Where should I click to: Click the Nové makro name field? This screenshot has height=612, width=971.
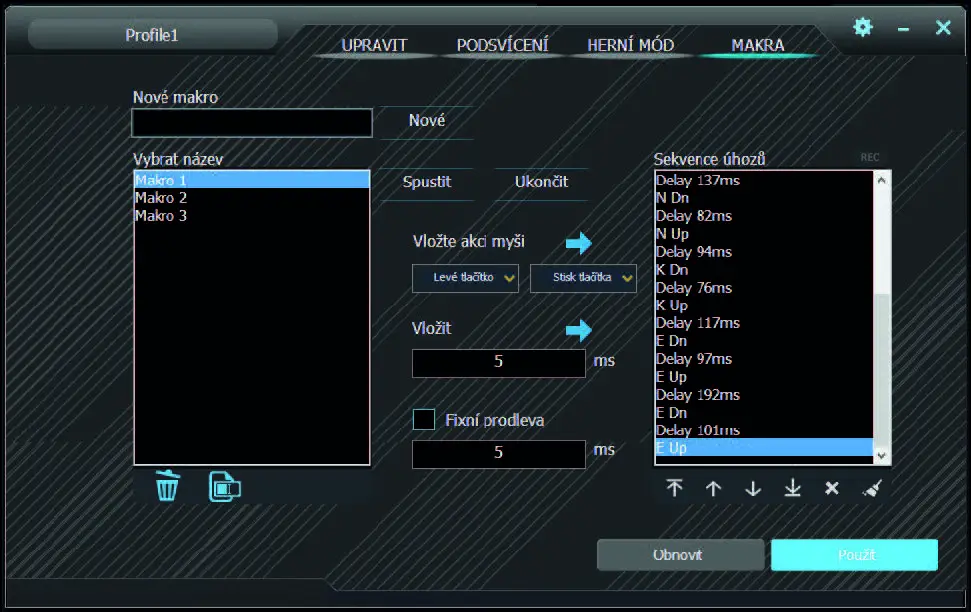[252, 123]
